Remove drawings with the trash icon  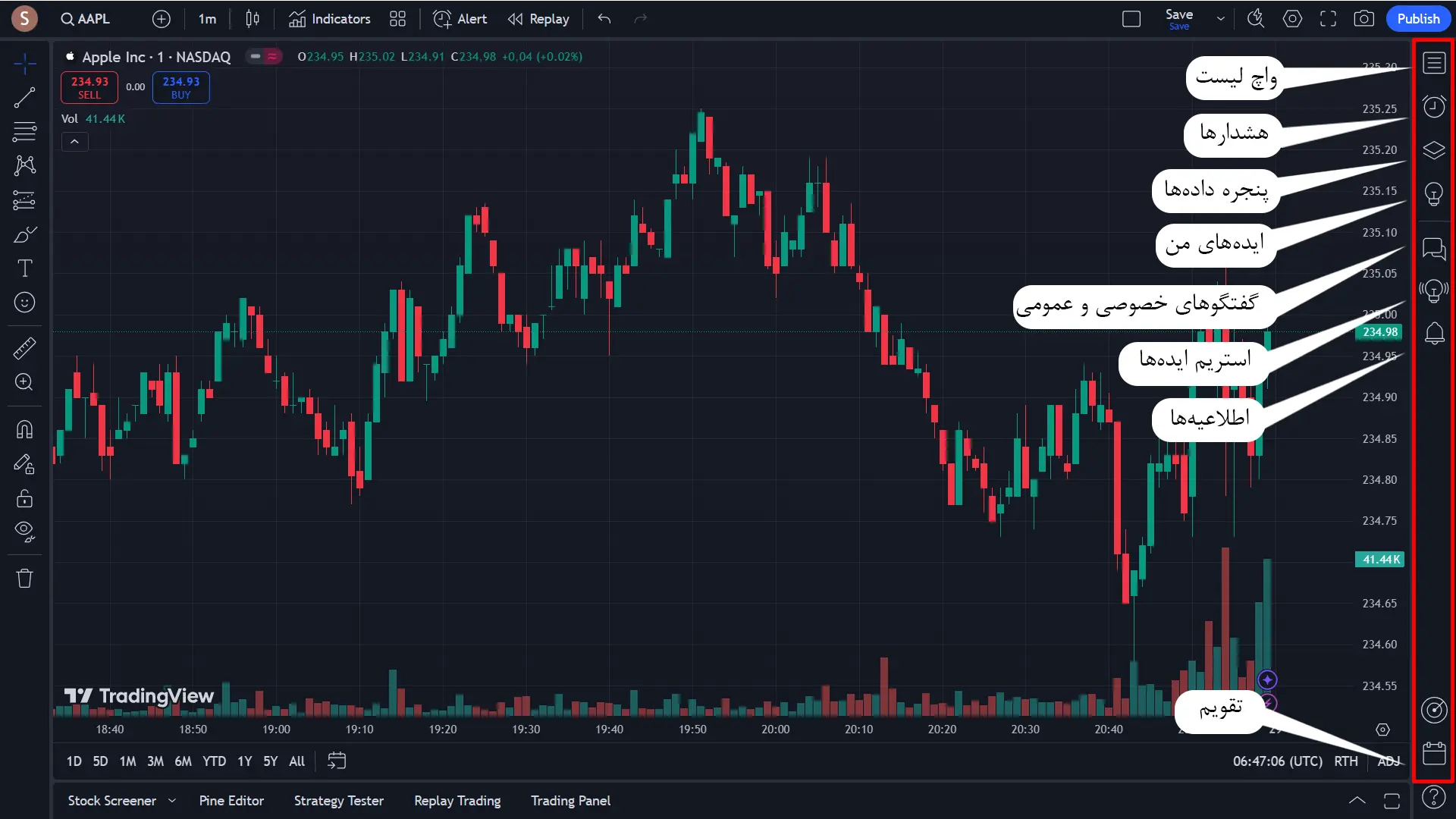tap(25, 579)
